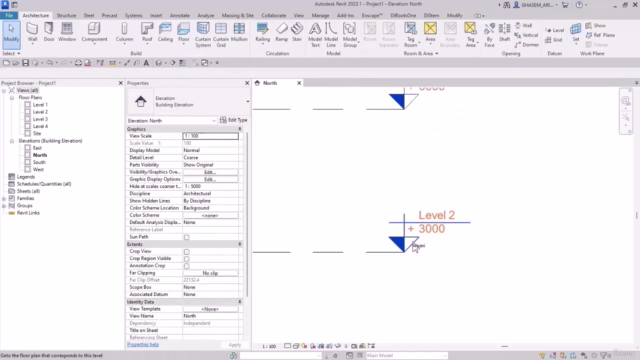Image resolution: width=640 pixels, height=360 pixels.
Task: Collapse the Floor Plans tree node
Action: [x=12, y=98]
